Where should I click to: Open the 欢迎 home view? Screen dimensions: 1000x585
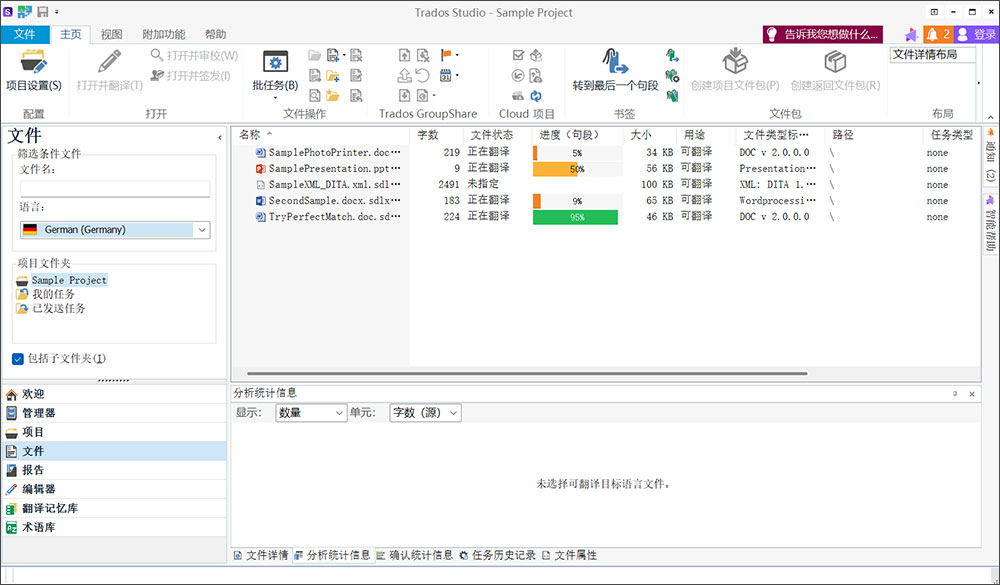coord(114,394)
